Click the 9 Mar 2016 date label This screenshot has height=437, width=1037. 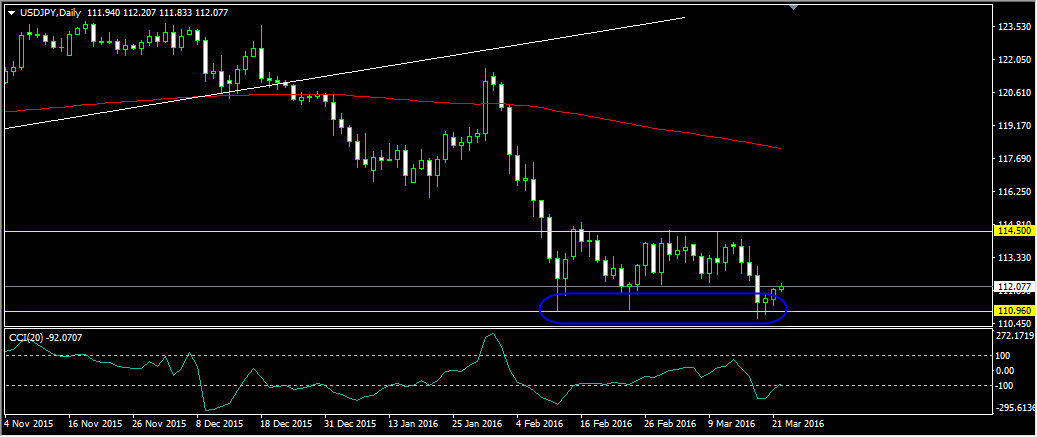732,423
